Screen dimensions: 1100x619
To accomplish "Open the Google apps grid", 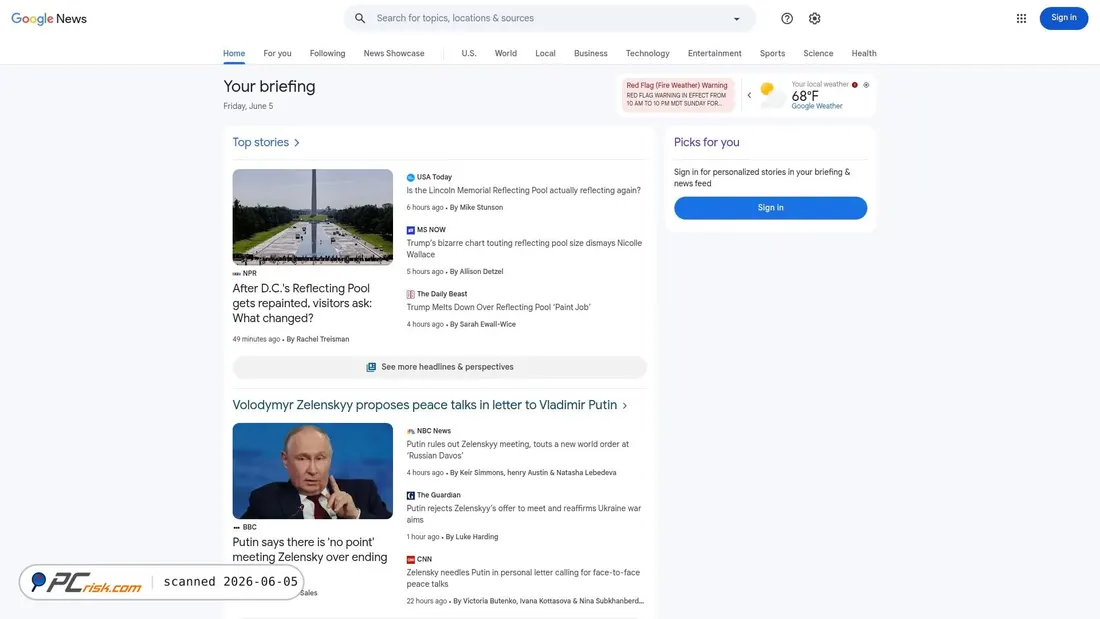I will [x=1021, y=18].
